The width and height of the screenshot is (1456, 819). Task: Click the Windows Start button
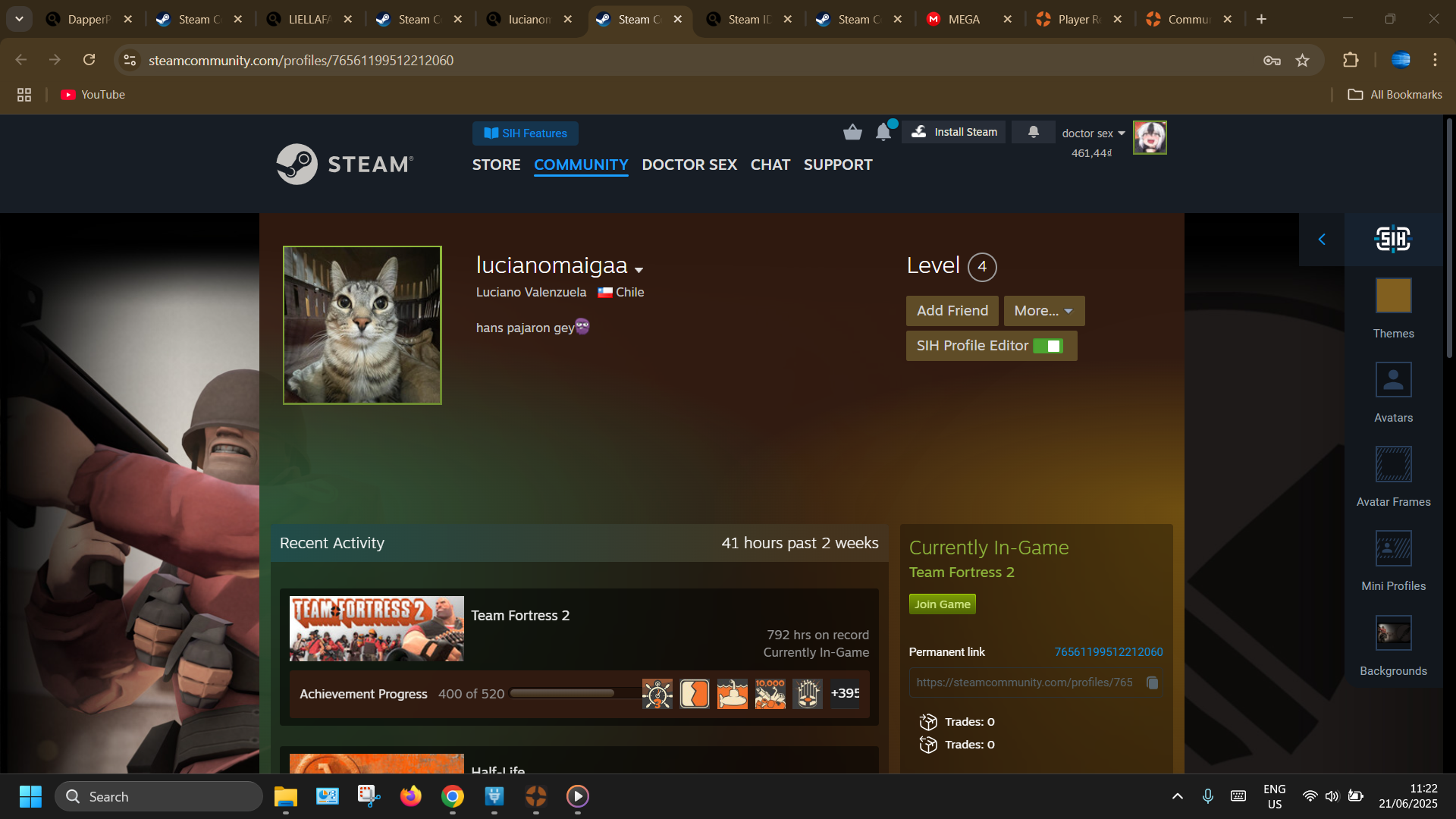coord(30,796)
